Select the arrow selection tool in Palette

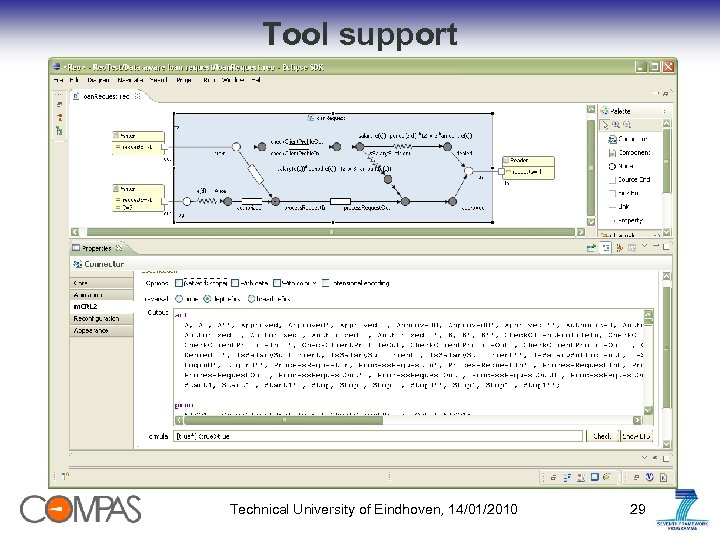(605, 124)
